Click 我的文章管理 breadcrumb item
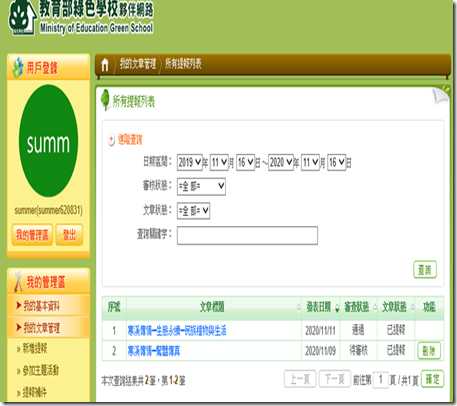This screenshot has width=457, height=406. pyautogui.click(x=138, y=64)
